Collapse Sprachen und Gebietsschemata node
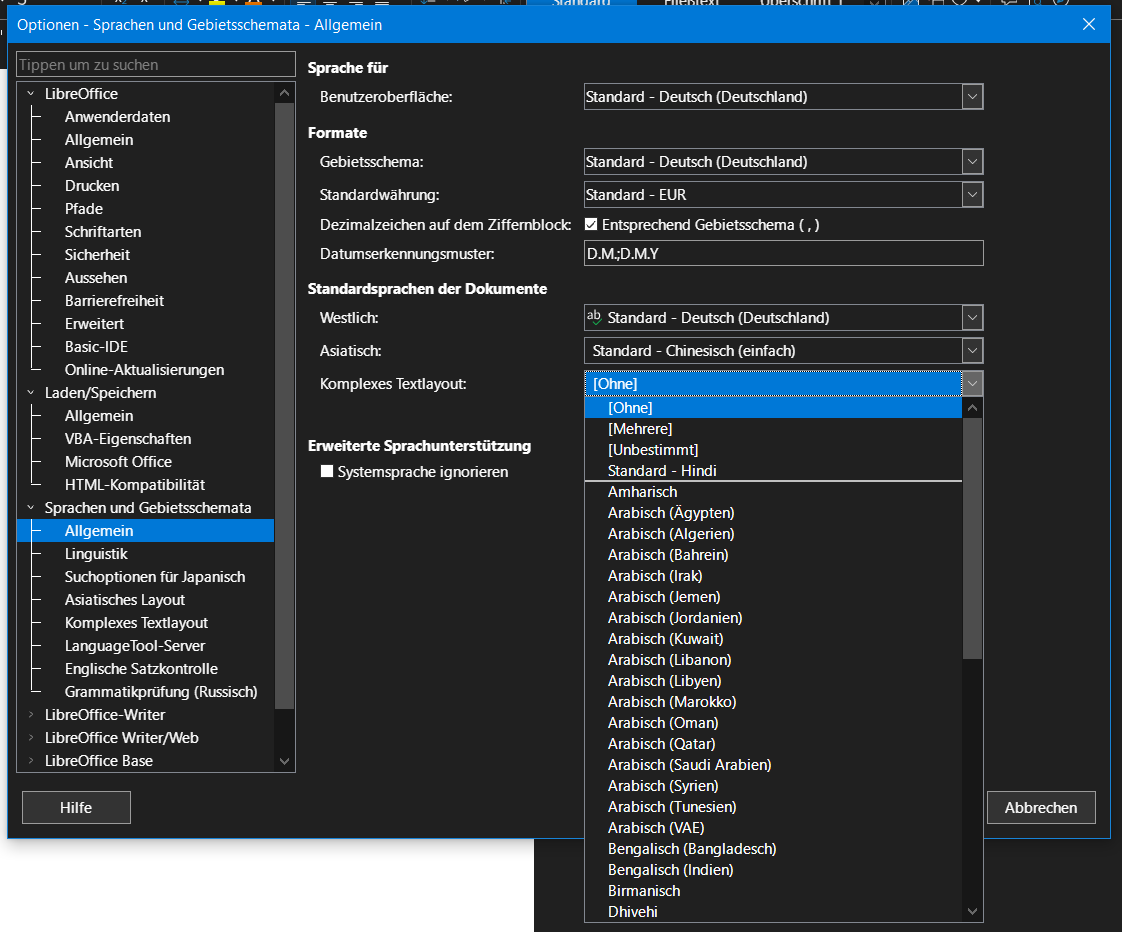 pos(31,508)
